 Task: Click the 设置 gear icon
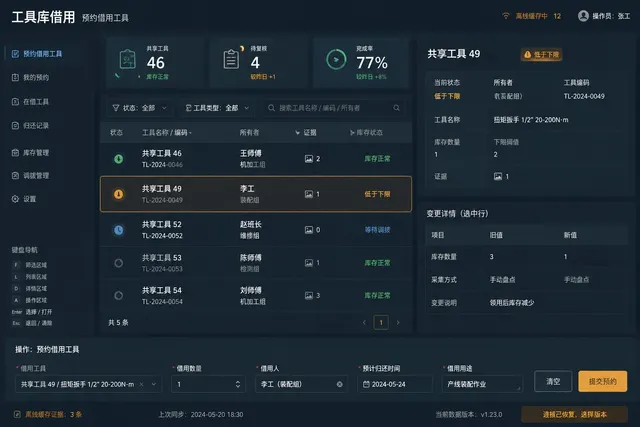15,199
